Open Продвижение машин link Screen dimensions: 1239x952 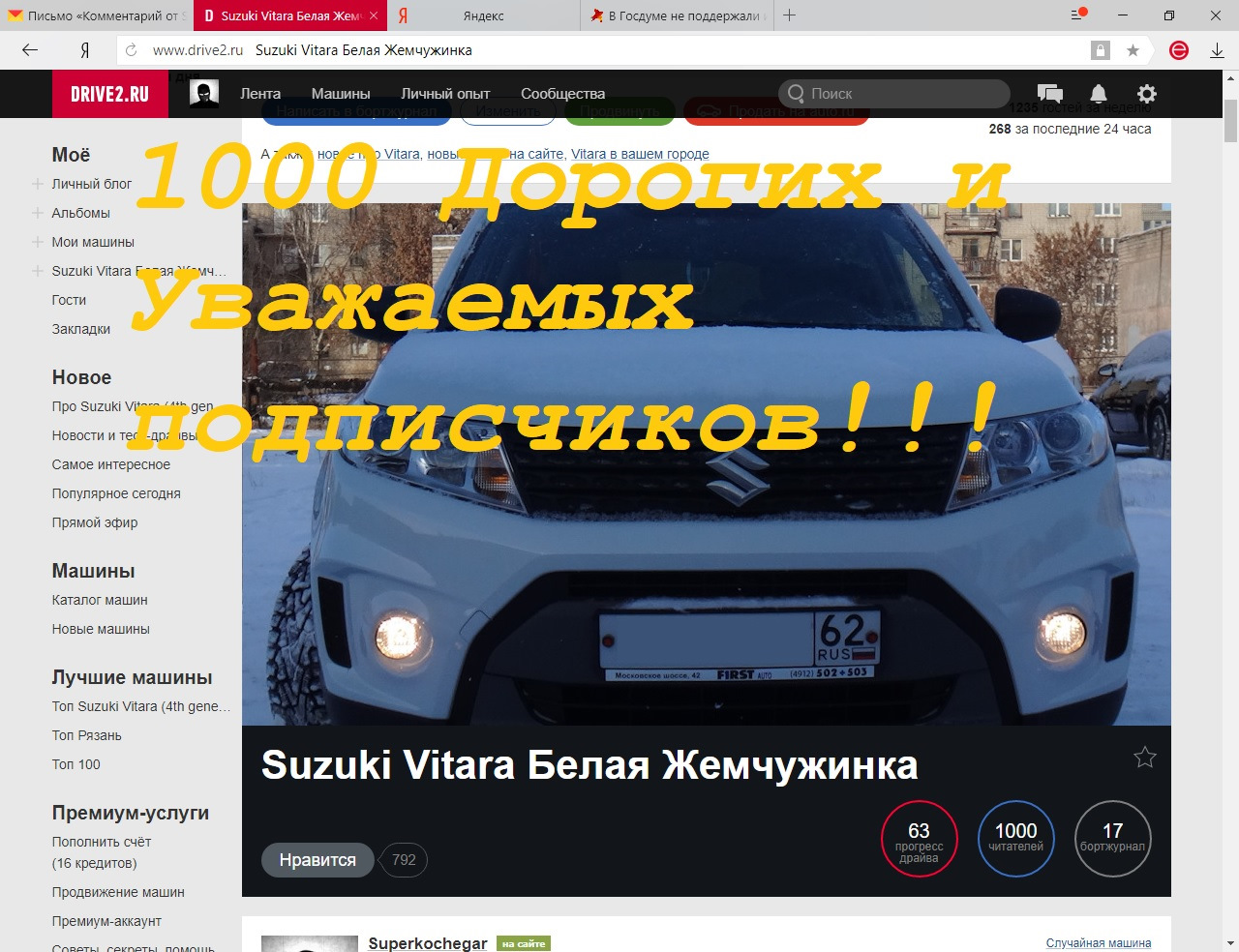(118, 892)
